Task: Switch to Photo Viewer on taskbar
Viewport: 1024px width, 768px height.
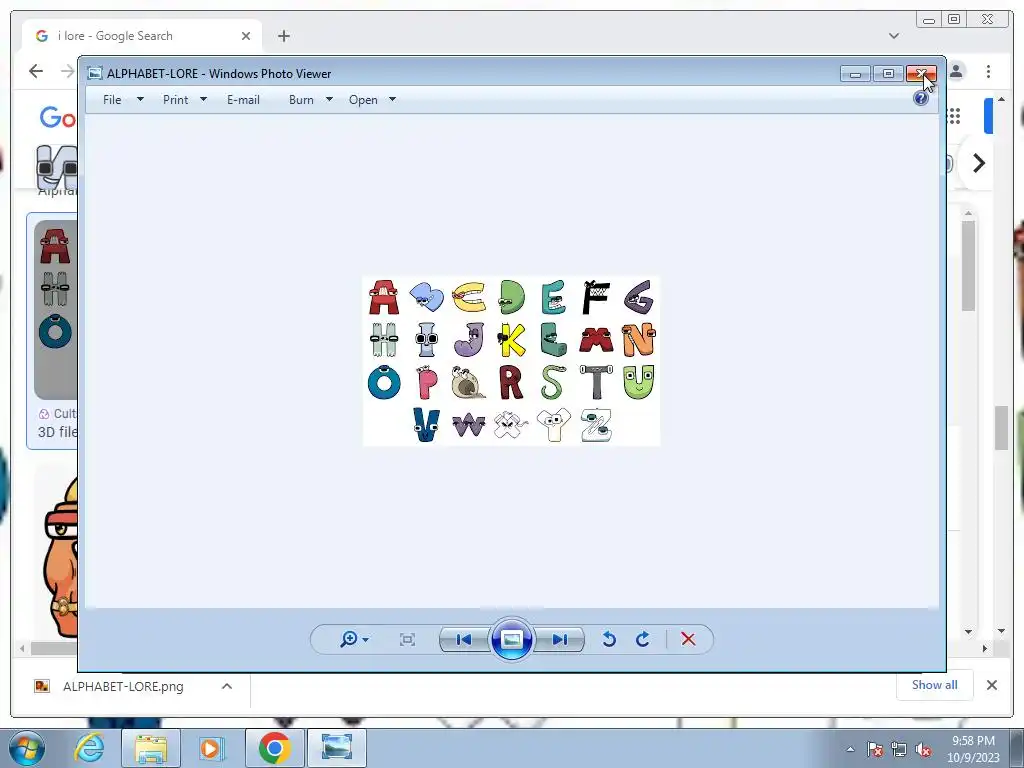Action: click(336, 748)
